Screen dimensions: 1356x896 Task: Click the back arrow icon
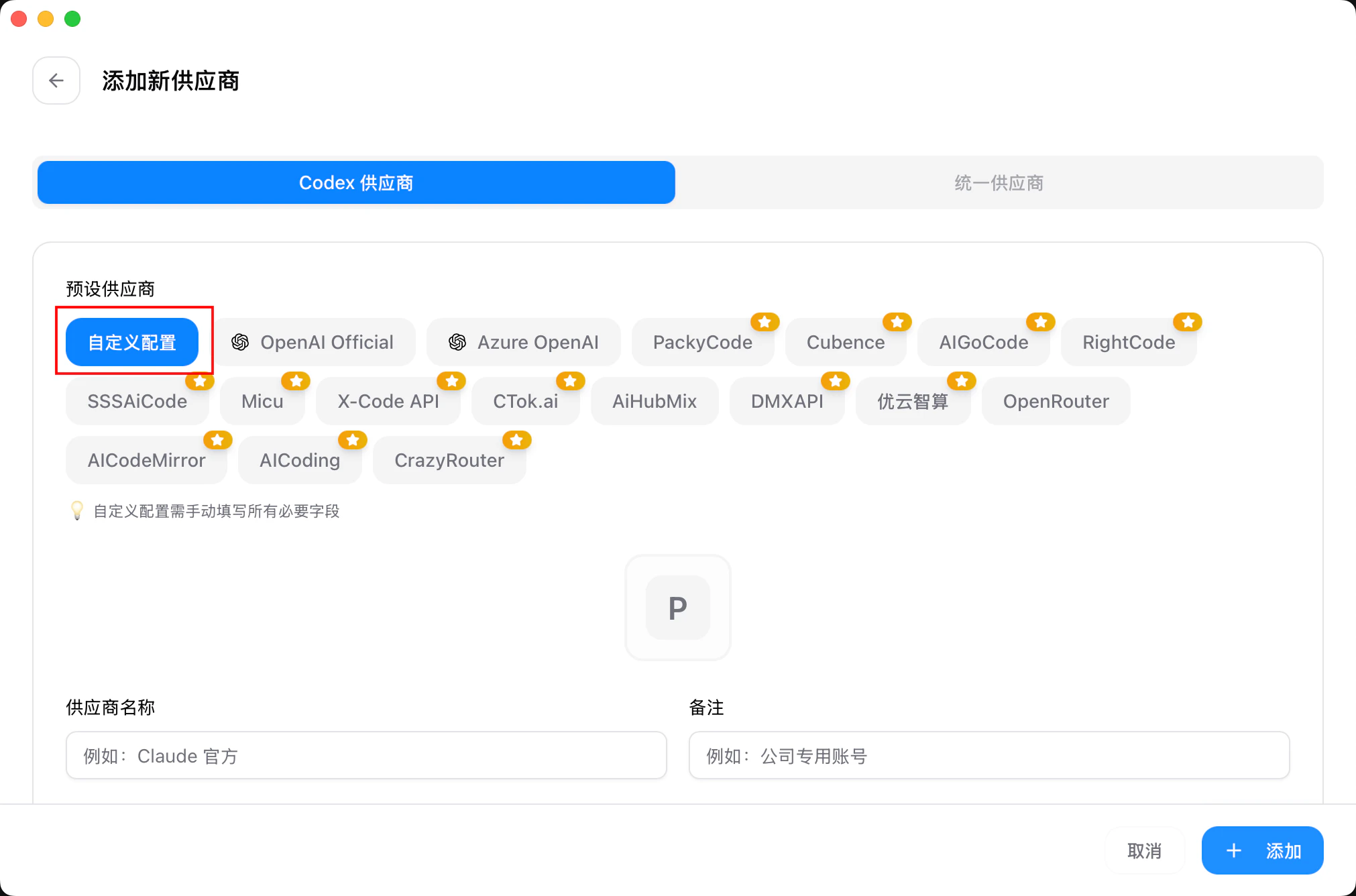pos(56,80)
